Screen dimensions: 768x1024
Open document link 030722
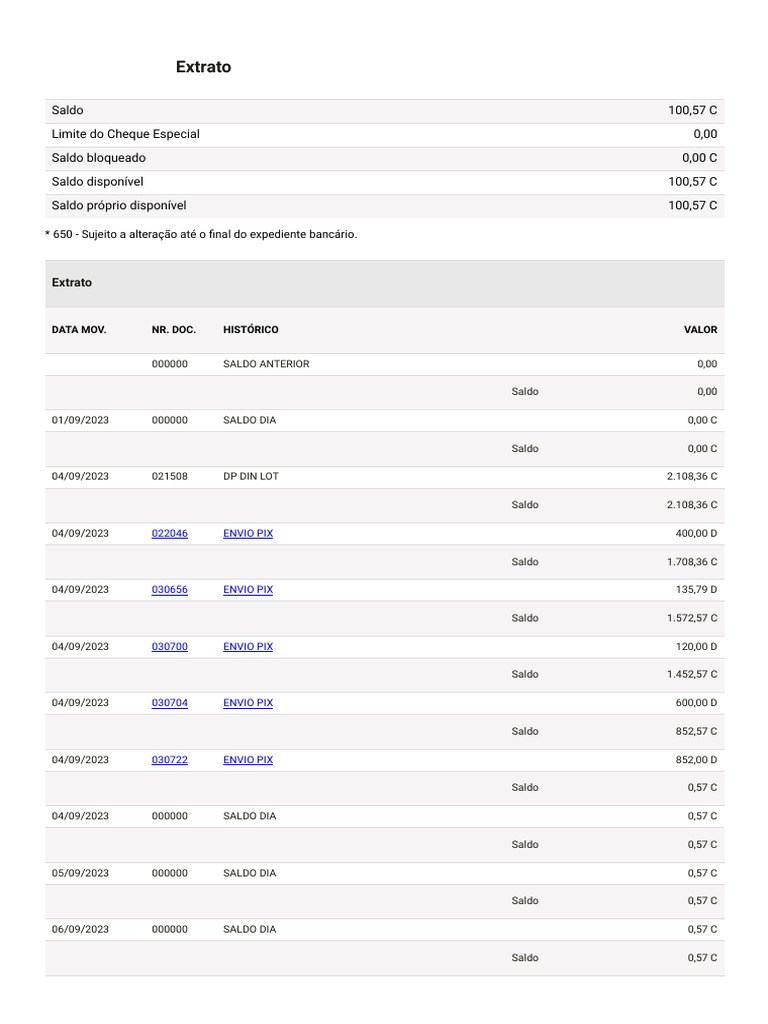click(x=169, y=760)
